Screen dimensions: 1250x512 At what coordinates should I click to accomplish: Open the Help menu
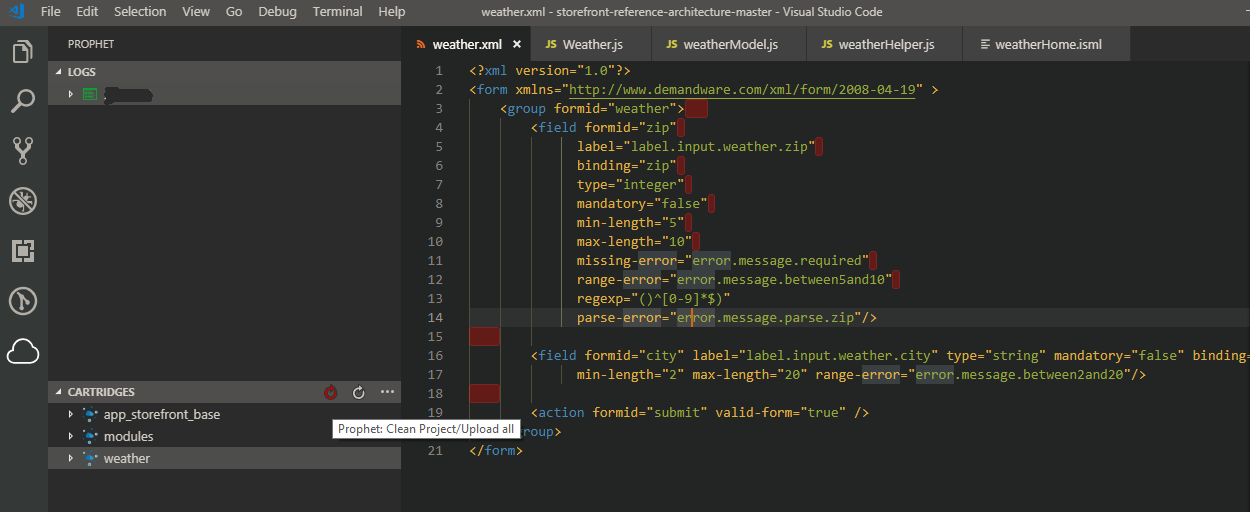[x=392, y=12]
